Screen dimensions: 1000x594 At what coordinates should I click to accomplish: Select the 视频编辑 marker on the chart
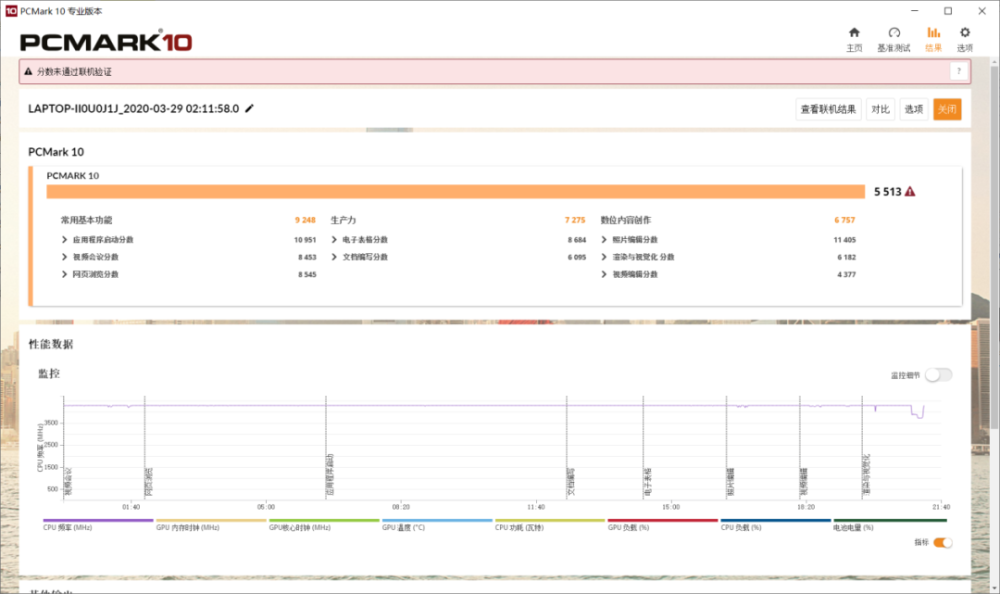tap(804, 482)
